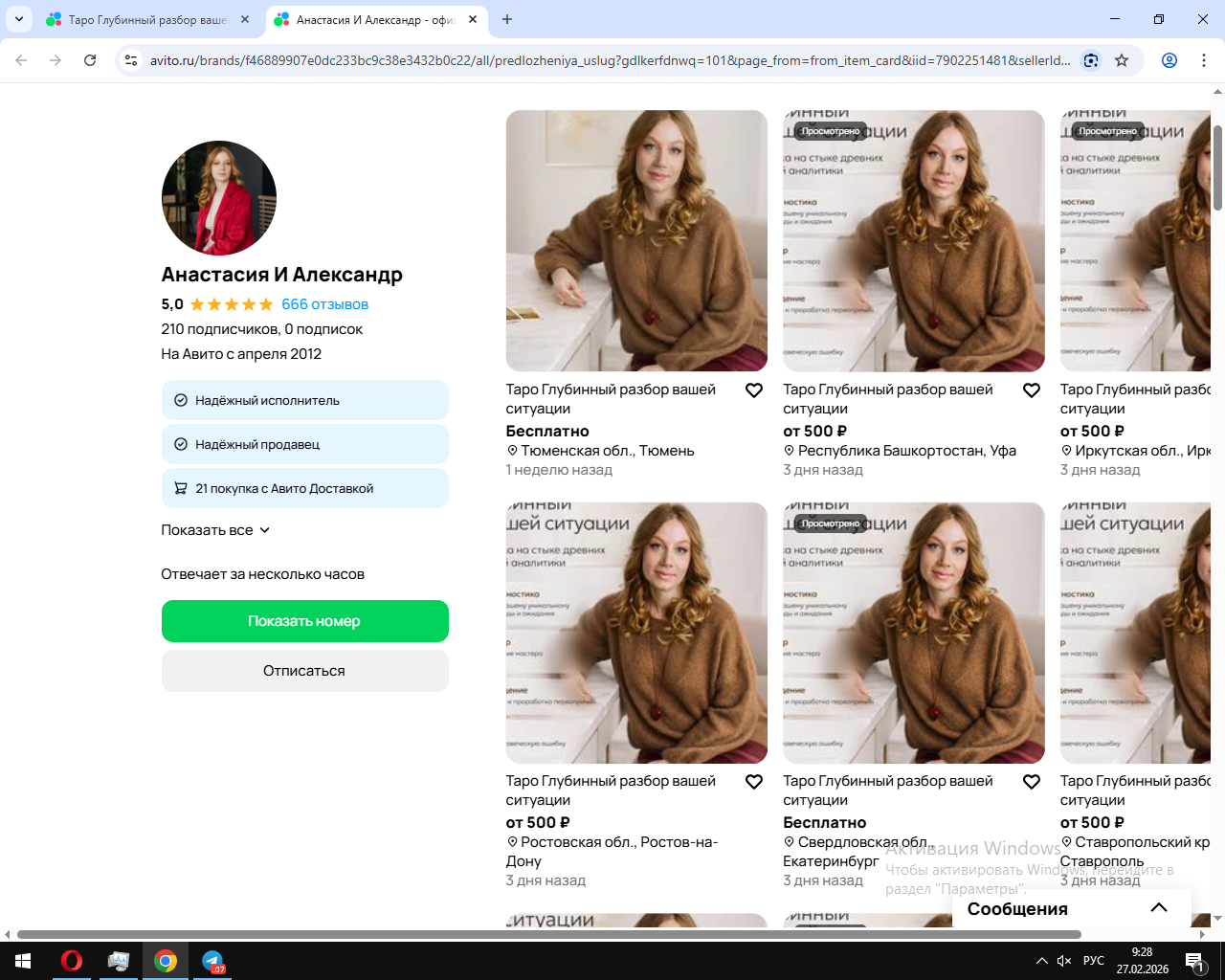Add the Уфа listing to favorites
This screenshot has width=1225, height=980.
[x=1032, y=390]
